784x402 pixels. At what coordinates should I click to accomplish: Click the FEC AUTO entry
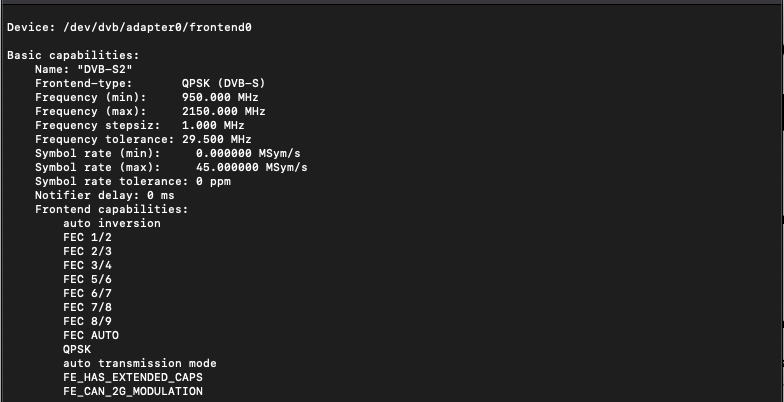[x=91, y=335]
